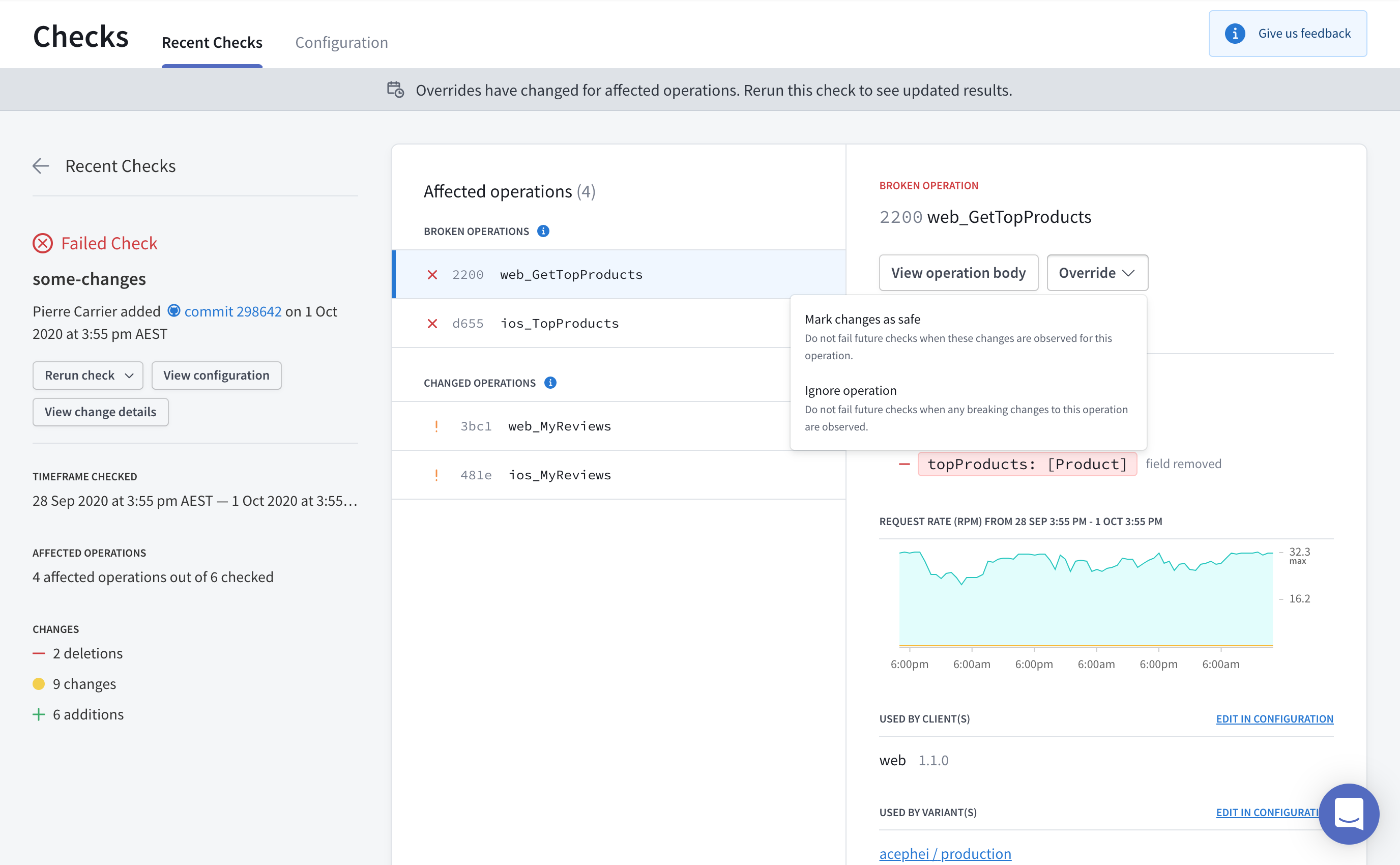
Task: Click the back arrow beside Recent Checks
Action: pyautogui.click(x=41, y=166)
